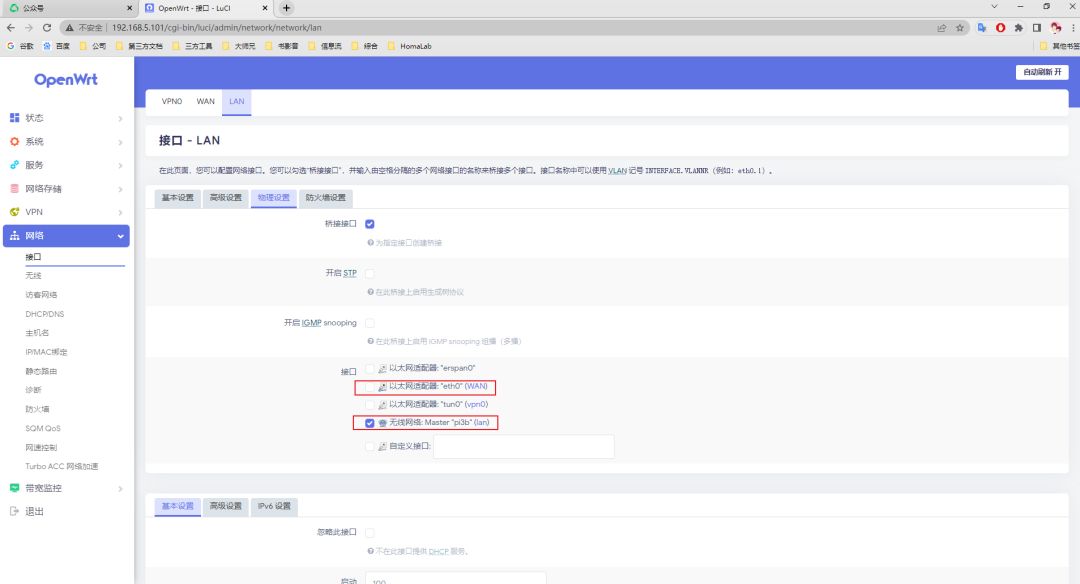Open the 物理设置 tab
Image resolution: width=1080 pixels, height=584 pixels.
(273, 198)
